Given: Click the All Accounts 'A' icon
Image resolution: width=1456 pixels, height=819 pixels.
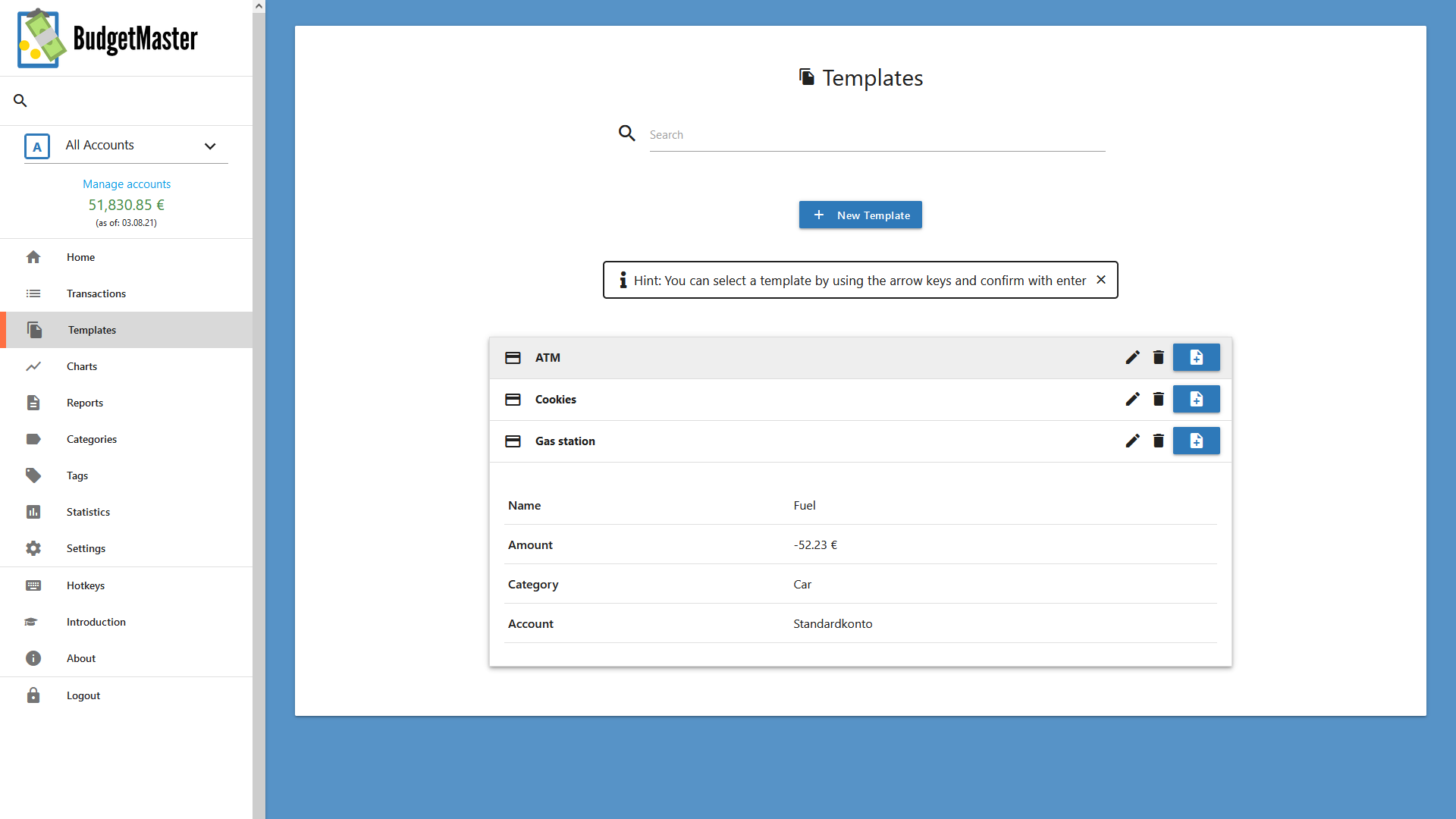Looking at the screenshot, I should 37,146.
